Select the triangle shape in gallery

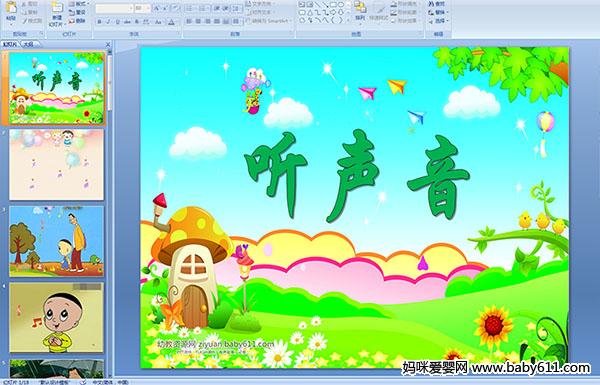click(x=310, y=12)
